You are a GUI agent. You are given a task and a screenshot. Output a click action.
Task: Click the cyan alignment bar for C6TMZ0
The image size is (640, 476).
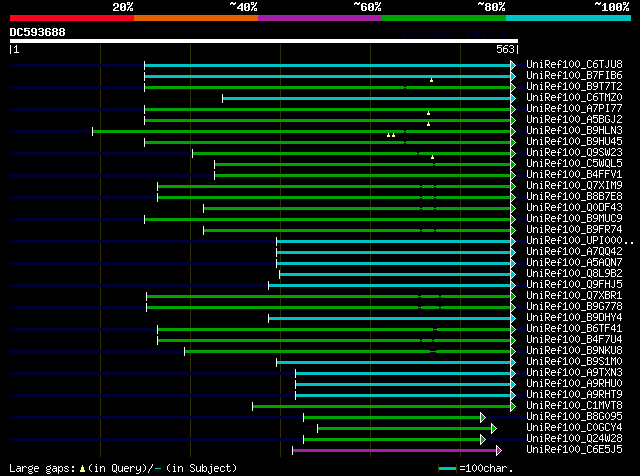click(x=367, y=98)
